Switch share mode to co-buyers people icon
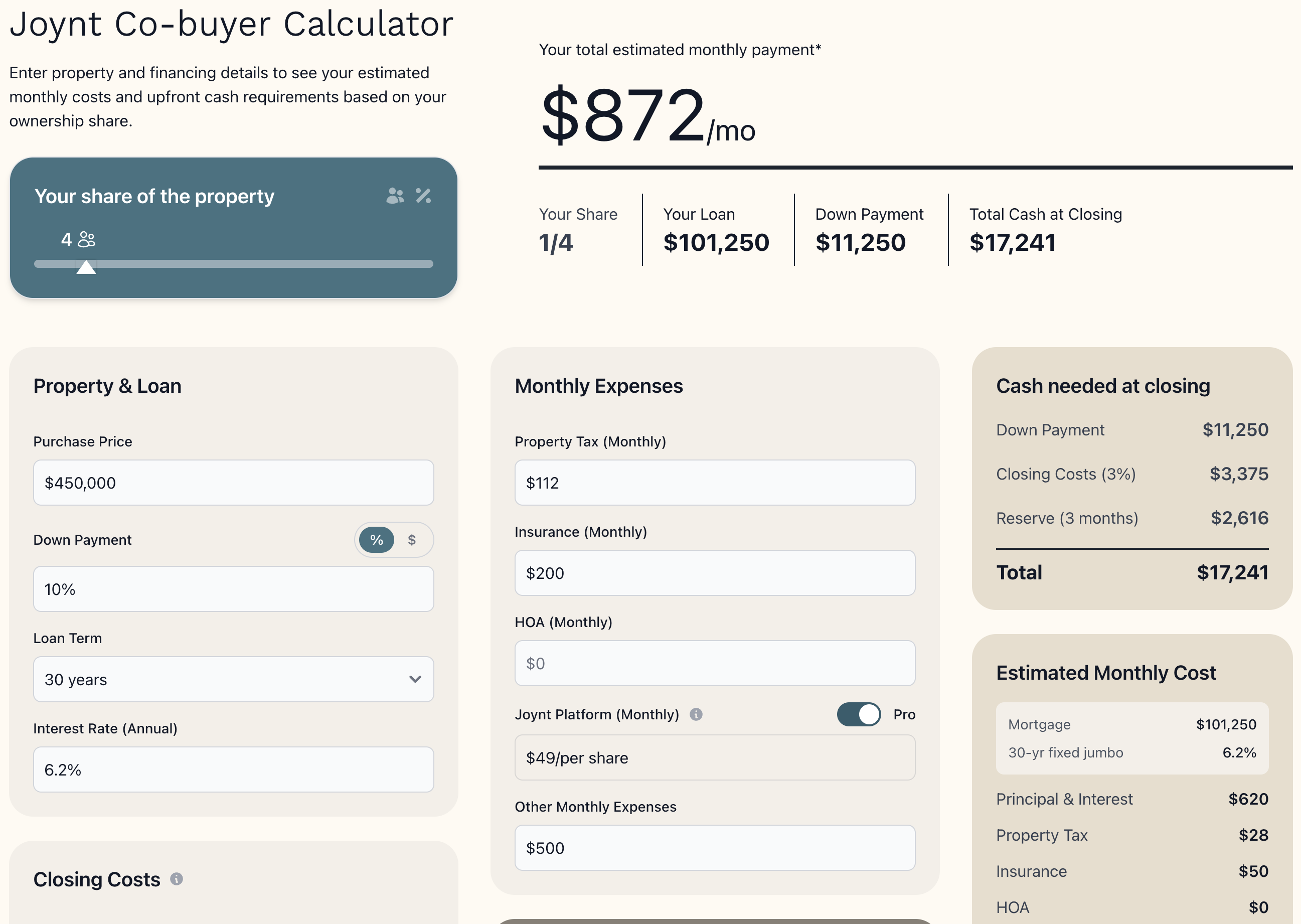 coord(395,196)
